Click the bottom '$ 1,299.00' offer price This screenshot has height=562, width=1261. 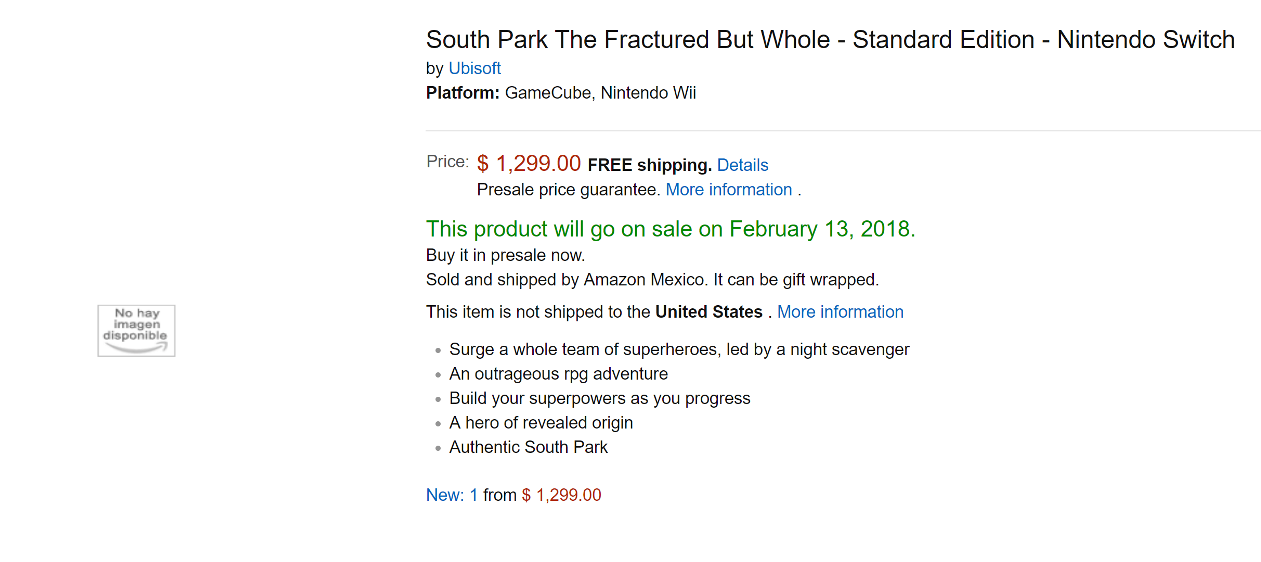(x=562, y=495)
